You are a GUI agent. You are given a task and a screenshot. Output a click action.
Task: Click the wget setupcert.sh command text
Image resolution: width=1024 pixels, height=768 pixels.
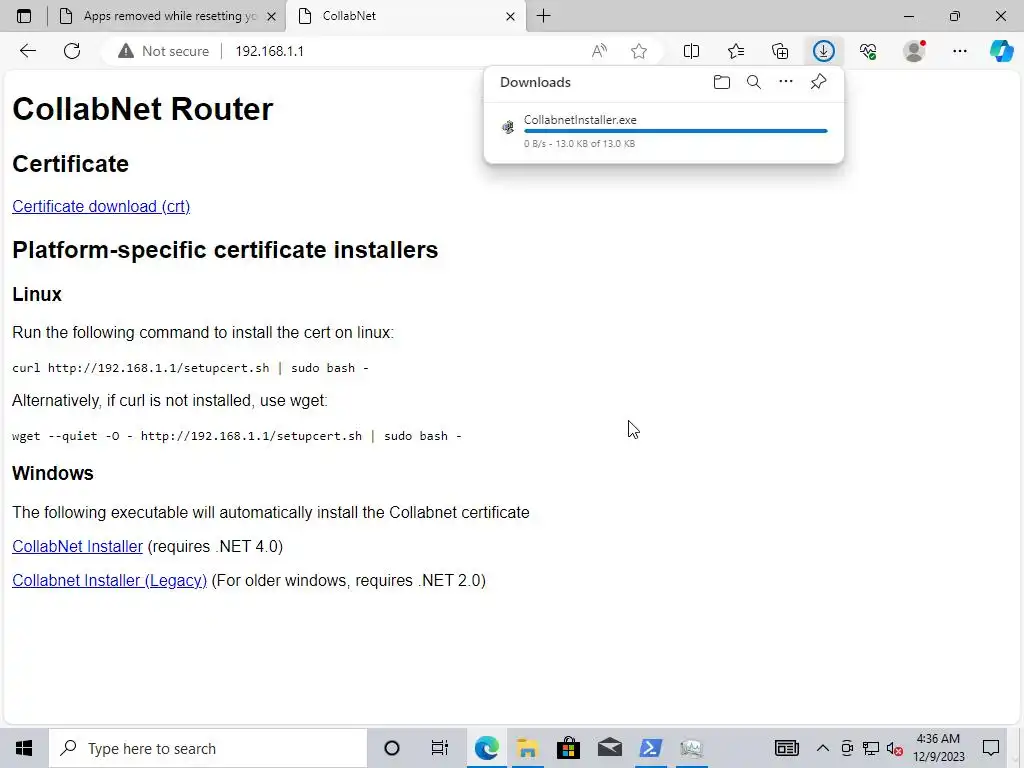coord(236,436)
